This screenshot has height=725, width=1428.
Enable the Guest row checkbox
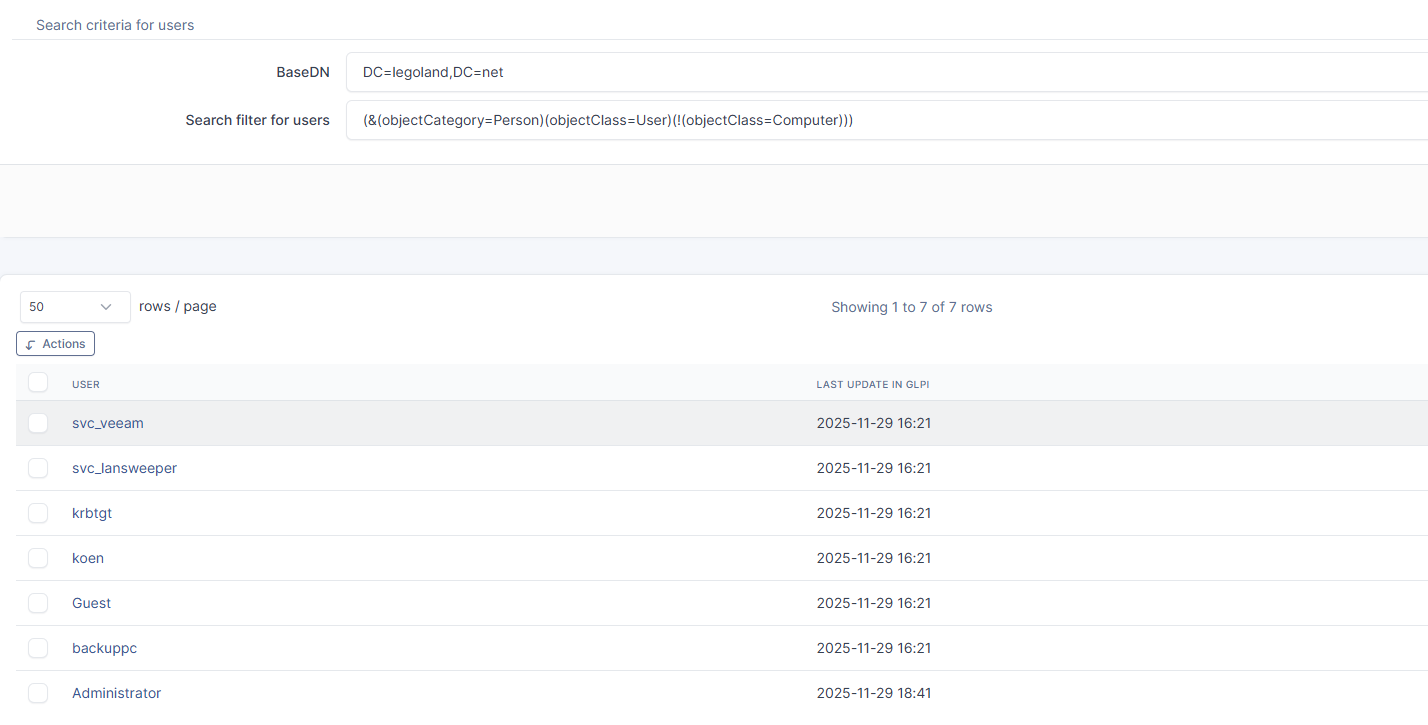[x=38, y=603]
